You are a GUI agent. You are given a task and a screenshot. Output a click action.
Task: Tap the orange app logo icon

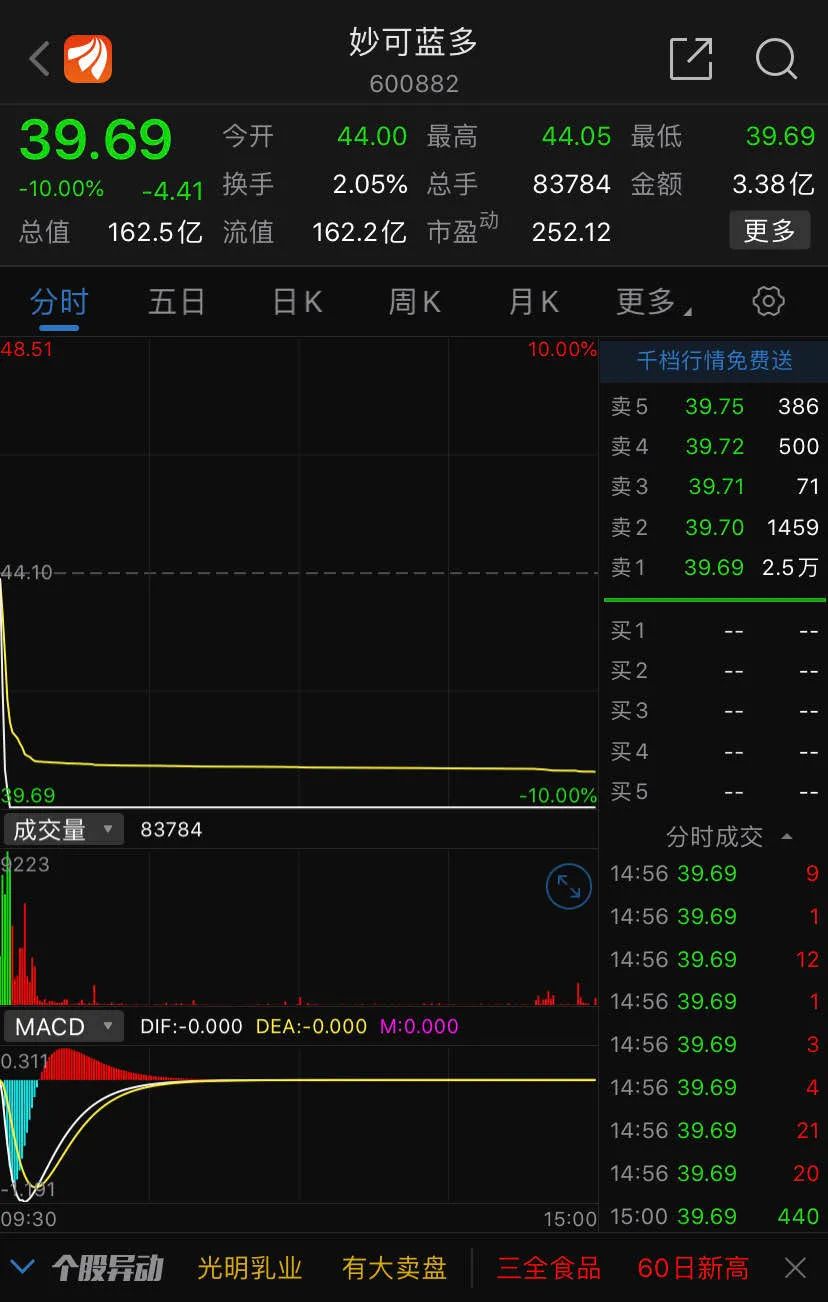tap(88, 59)
